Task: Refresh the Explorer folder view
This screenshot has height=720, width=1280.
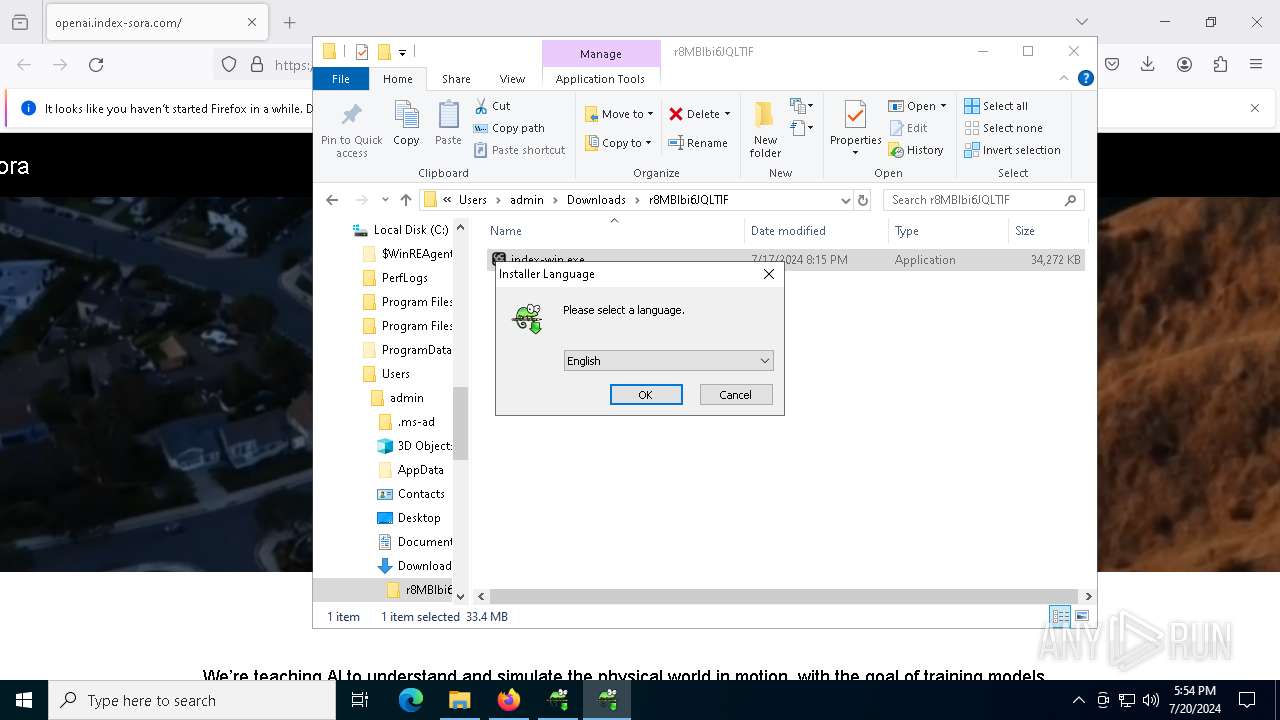Action: pyautogui.click(x=864, y=200)
